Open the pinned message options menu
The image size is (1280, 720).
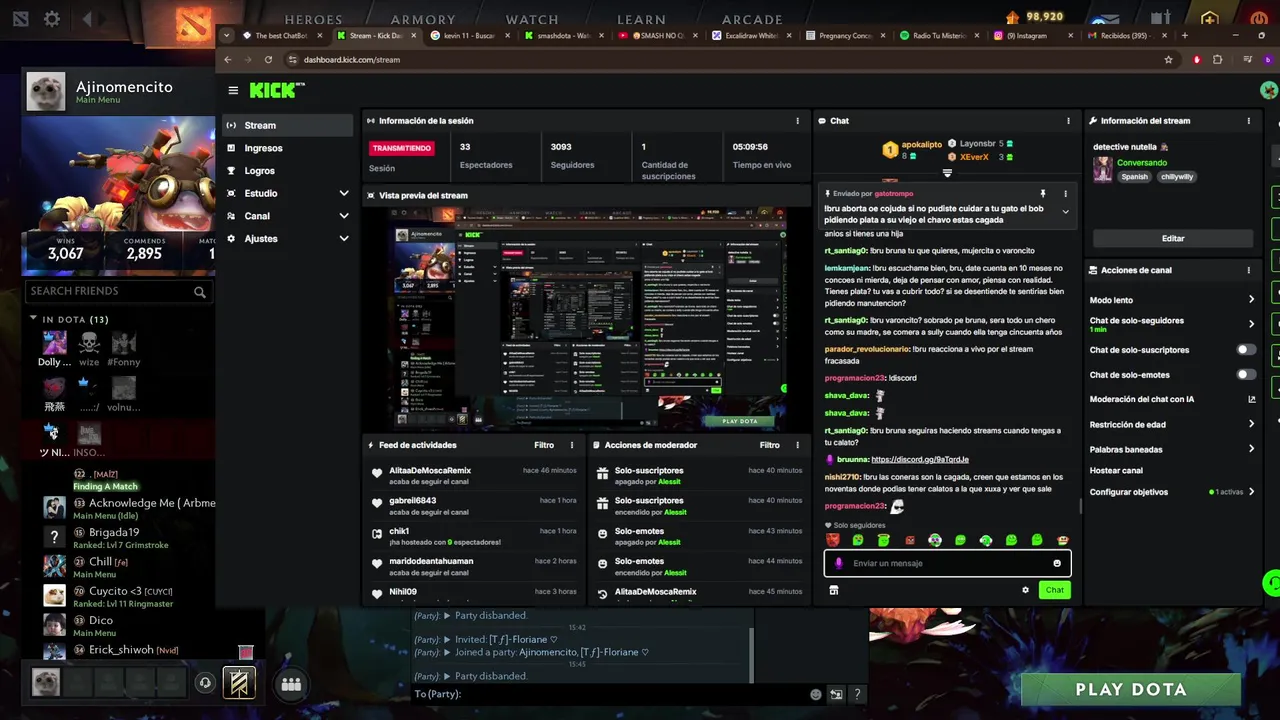(x=1065, y=193)
